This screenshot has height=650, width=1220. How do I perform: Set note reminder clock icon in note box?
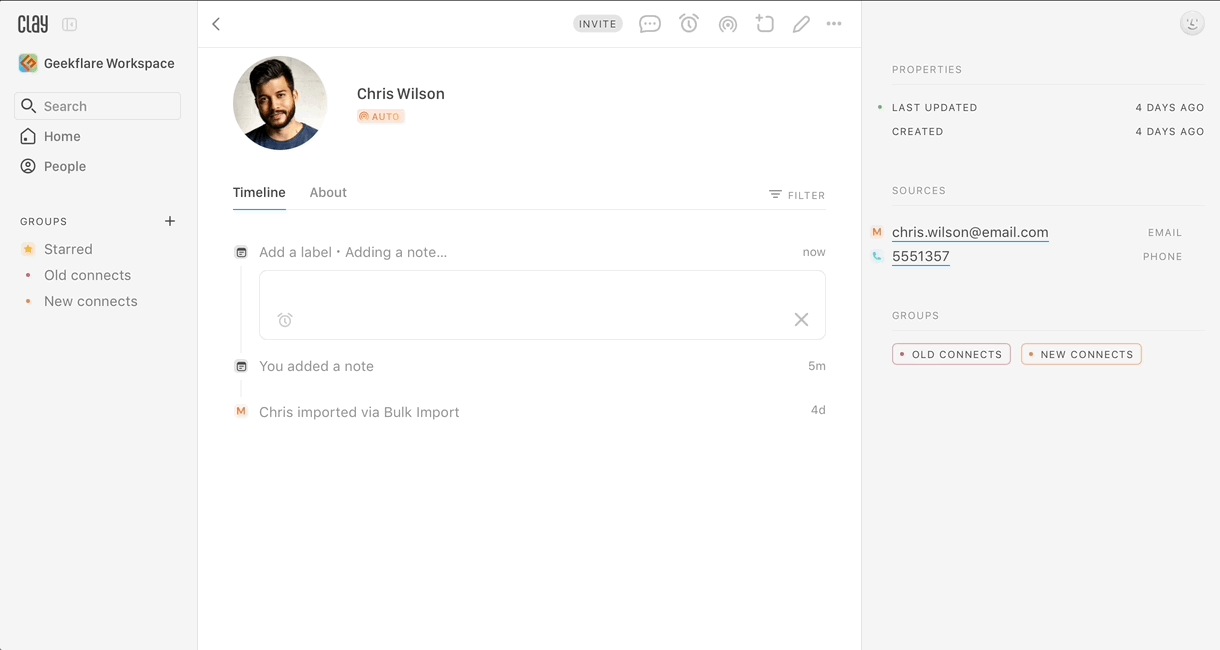(285, 320)
